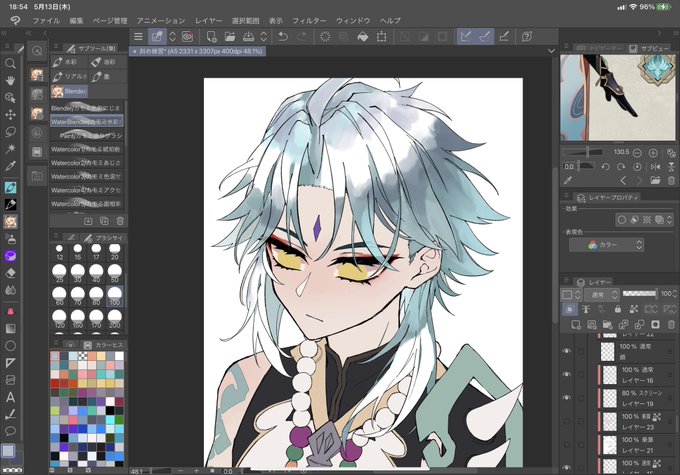This screenshot has height=475, width=680.
Task: Delete layer using trash icon in Layer panel
Action: 671,324
